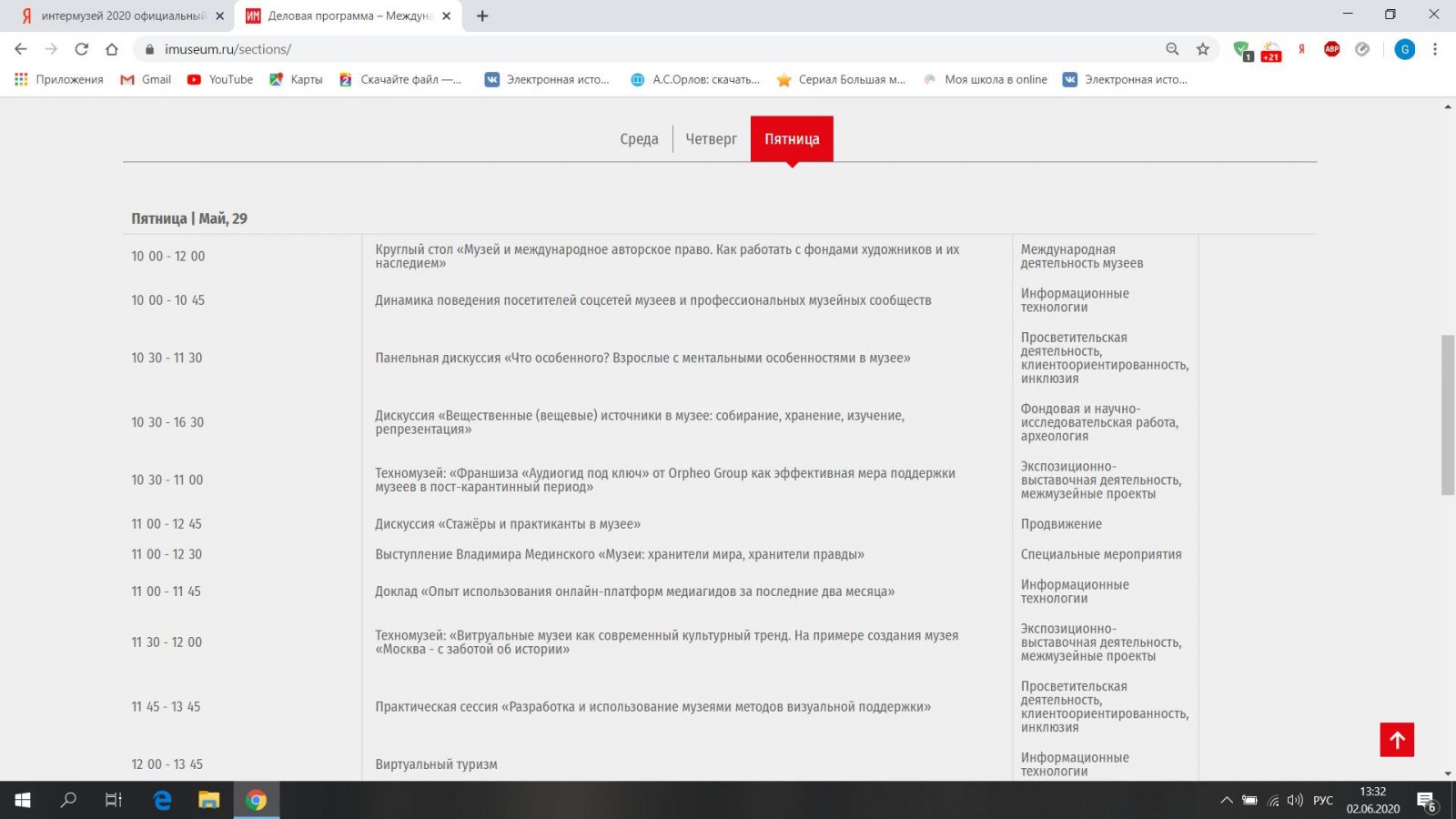The width and height of the screenshot is (1456, 819).
Task: Show hidden system tray icons chevron
Action: click(x=1227, y=800)
